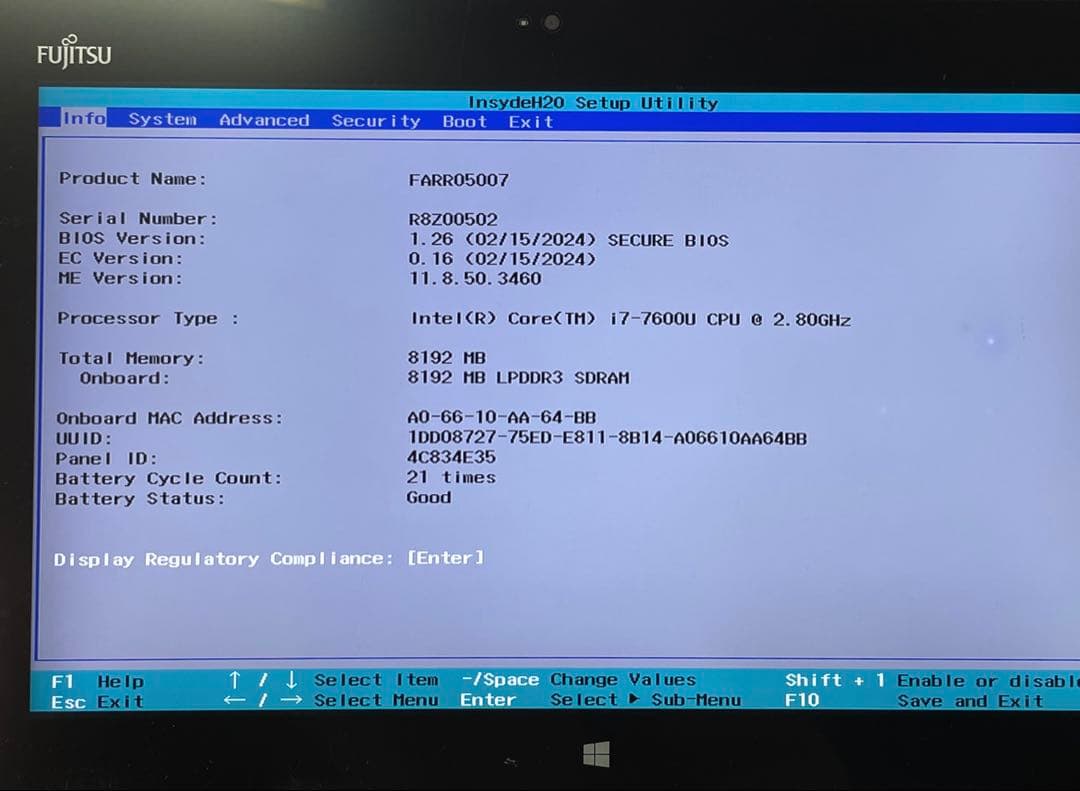Switch to the Exit tab
This screenshot has width=1080, height=791.
pyautogui.click(x=530, y=122)
